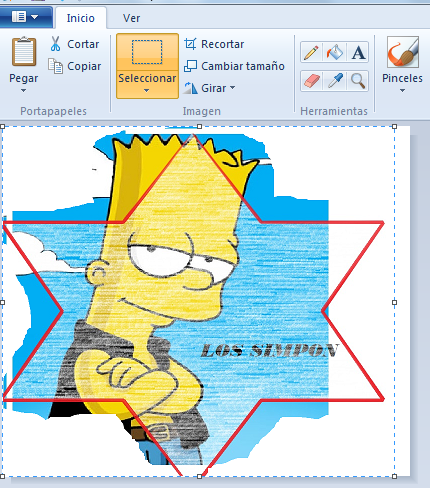Select the Eraser tool
430x500 pixels.
(x=311, y=81)
